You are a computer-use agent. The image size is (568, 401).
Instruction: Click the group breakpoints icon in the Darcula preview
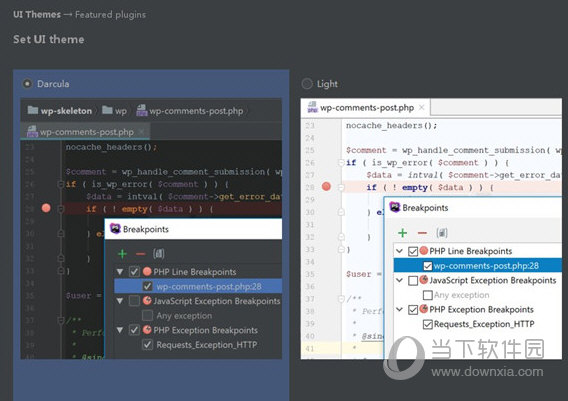[x=159, y=254]
